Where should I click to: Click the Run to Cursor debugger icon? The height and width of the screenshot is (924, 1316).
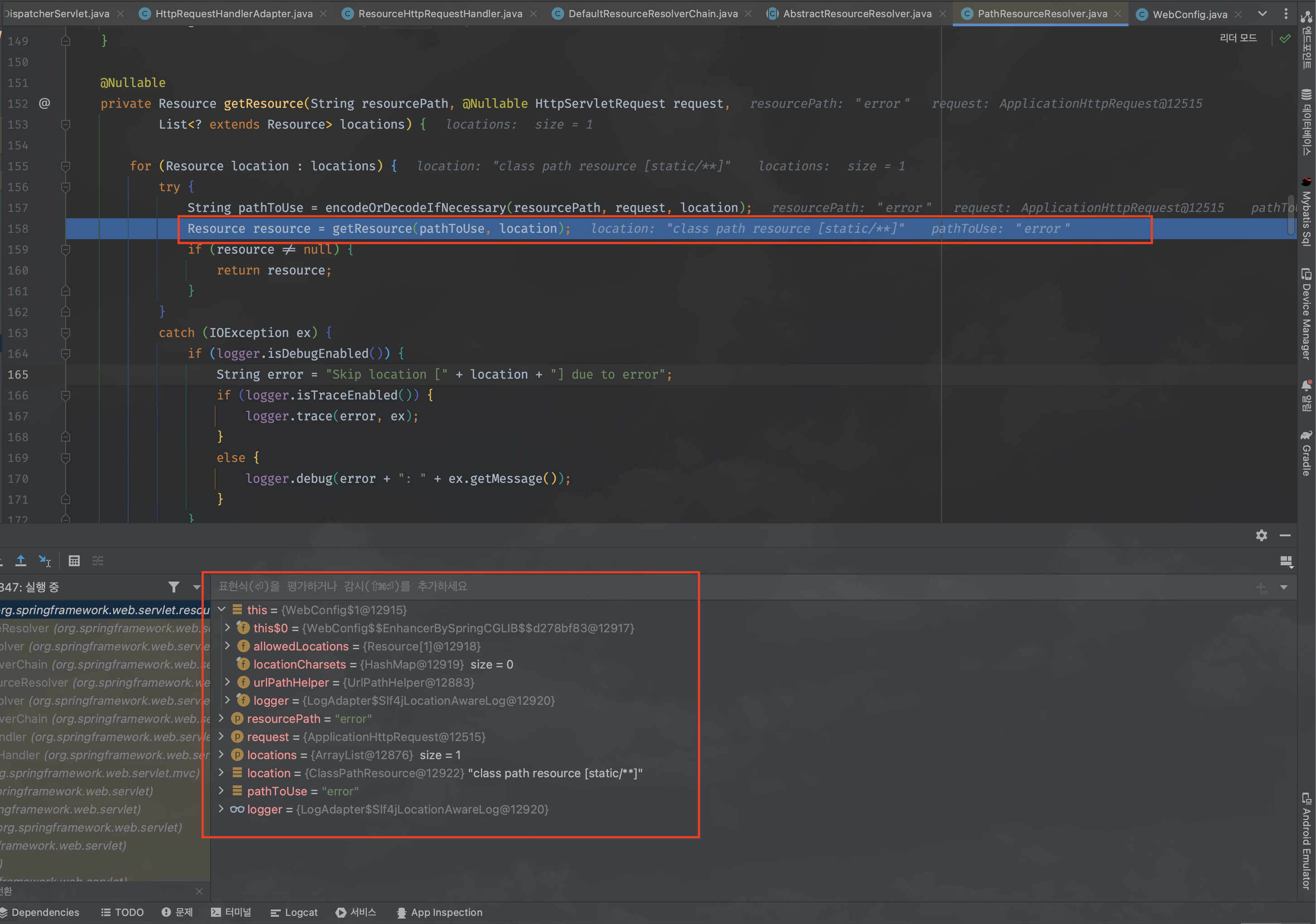[x=45, y=561]
